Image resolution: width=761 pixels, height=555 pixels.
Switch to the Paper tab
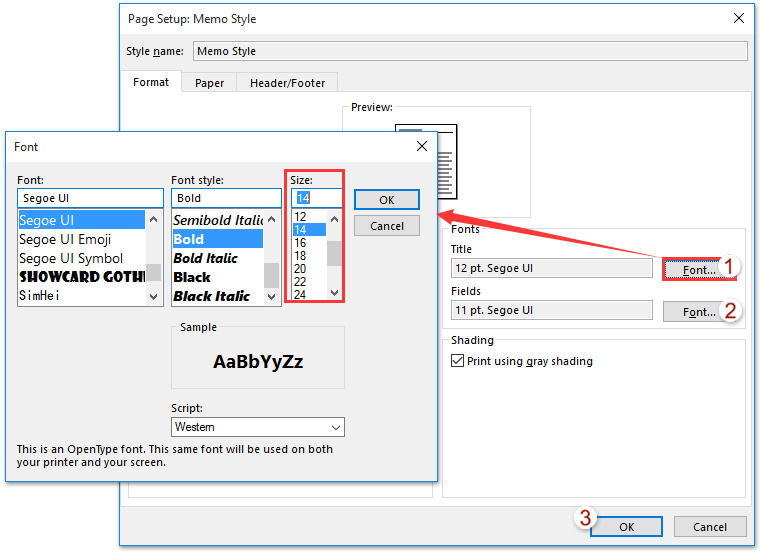point(209,83)
